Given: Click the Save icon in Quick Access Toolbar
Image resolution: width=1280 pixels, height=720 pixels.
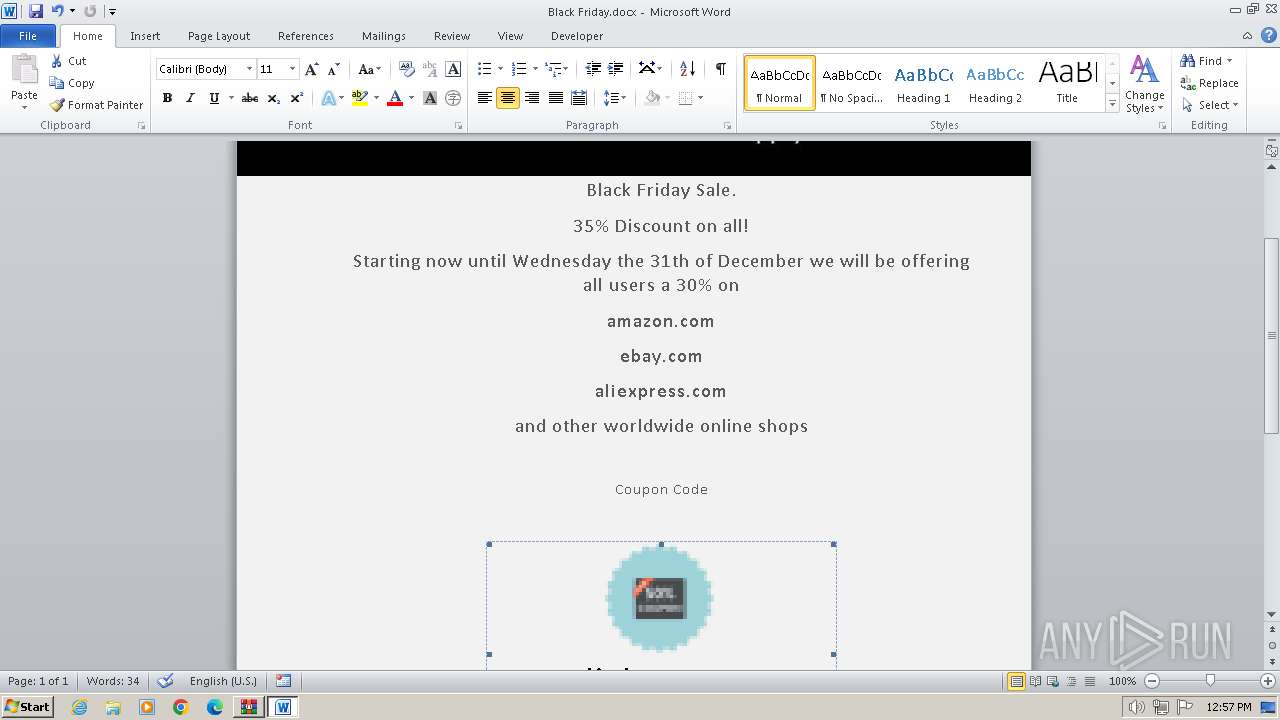Looking at the screenshot, I should [x=36, y=11].
